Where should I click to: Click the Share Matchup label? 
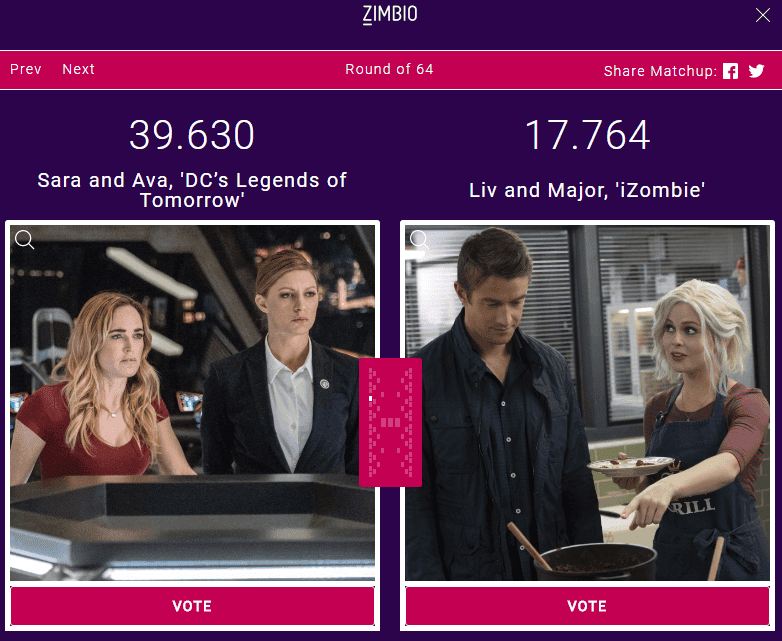[660, 71]
